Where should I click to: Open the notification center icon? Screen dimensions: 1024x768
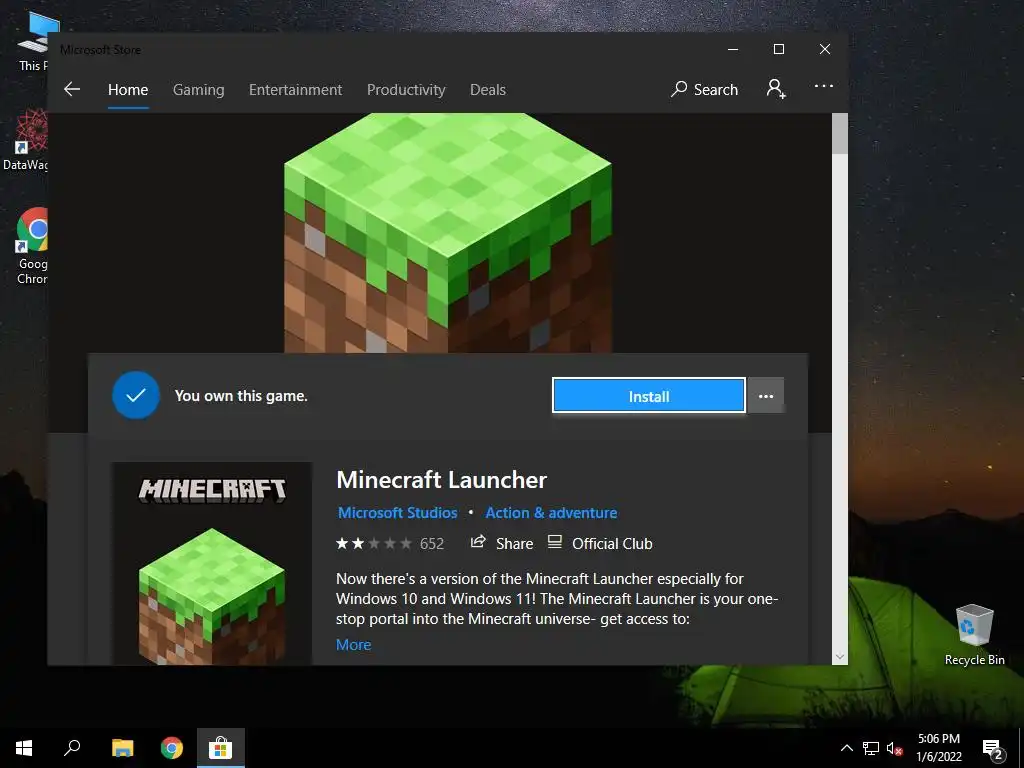pos(993,748)
